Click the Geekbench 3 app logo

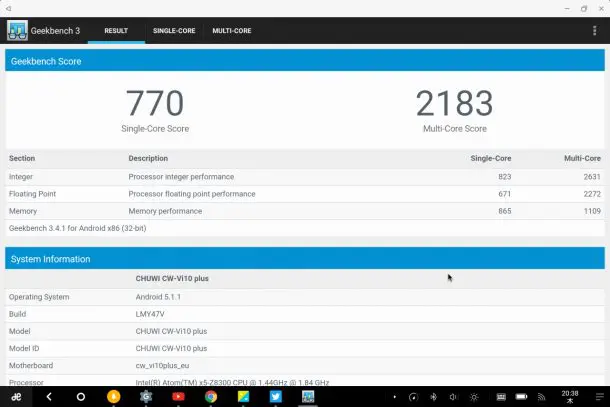tap(17, 30)
